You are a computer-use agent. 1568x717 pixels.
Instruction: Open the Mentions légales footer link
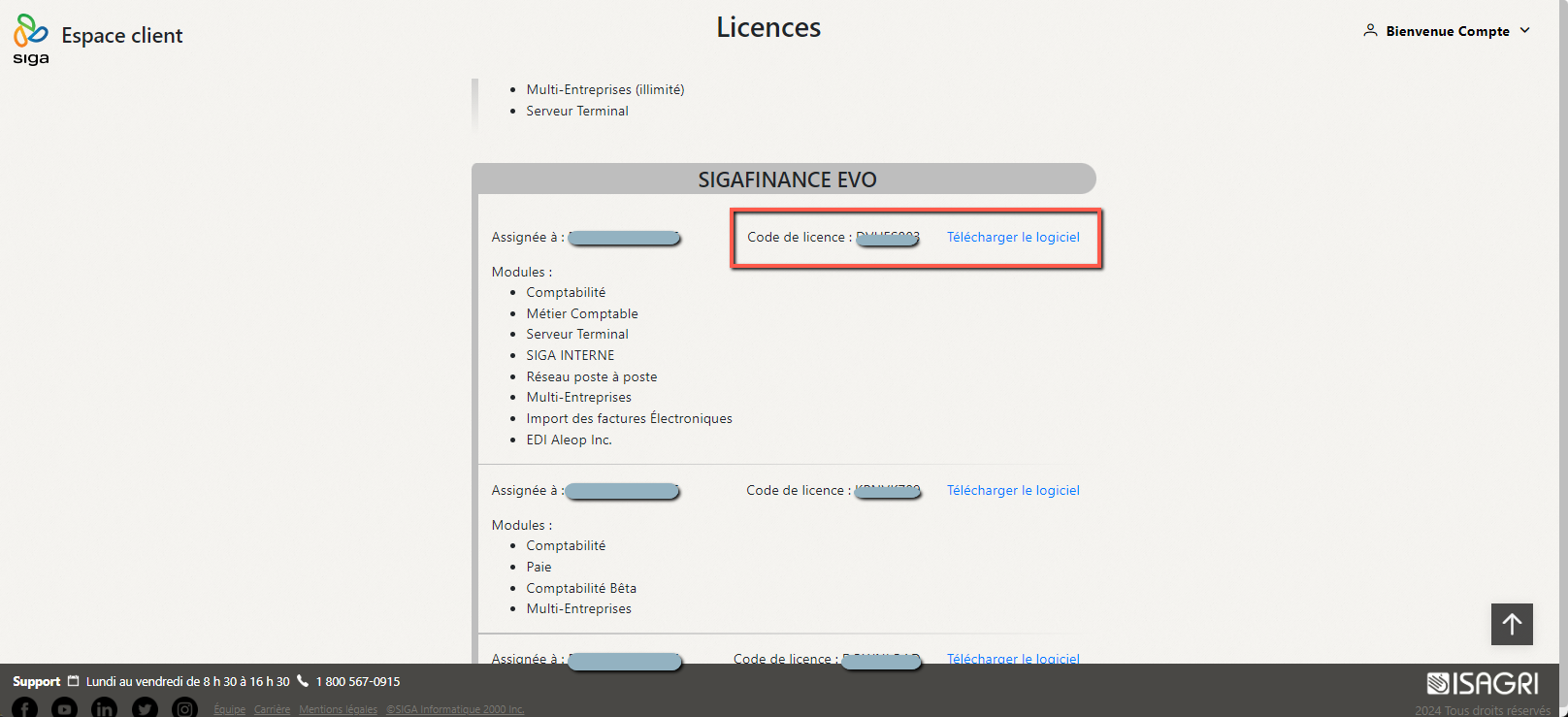(x=338, y=709)
